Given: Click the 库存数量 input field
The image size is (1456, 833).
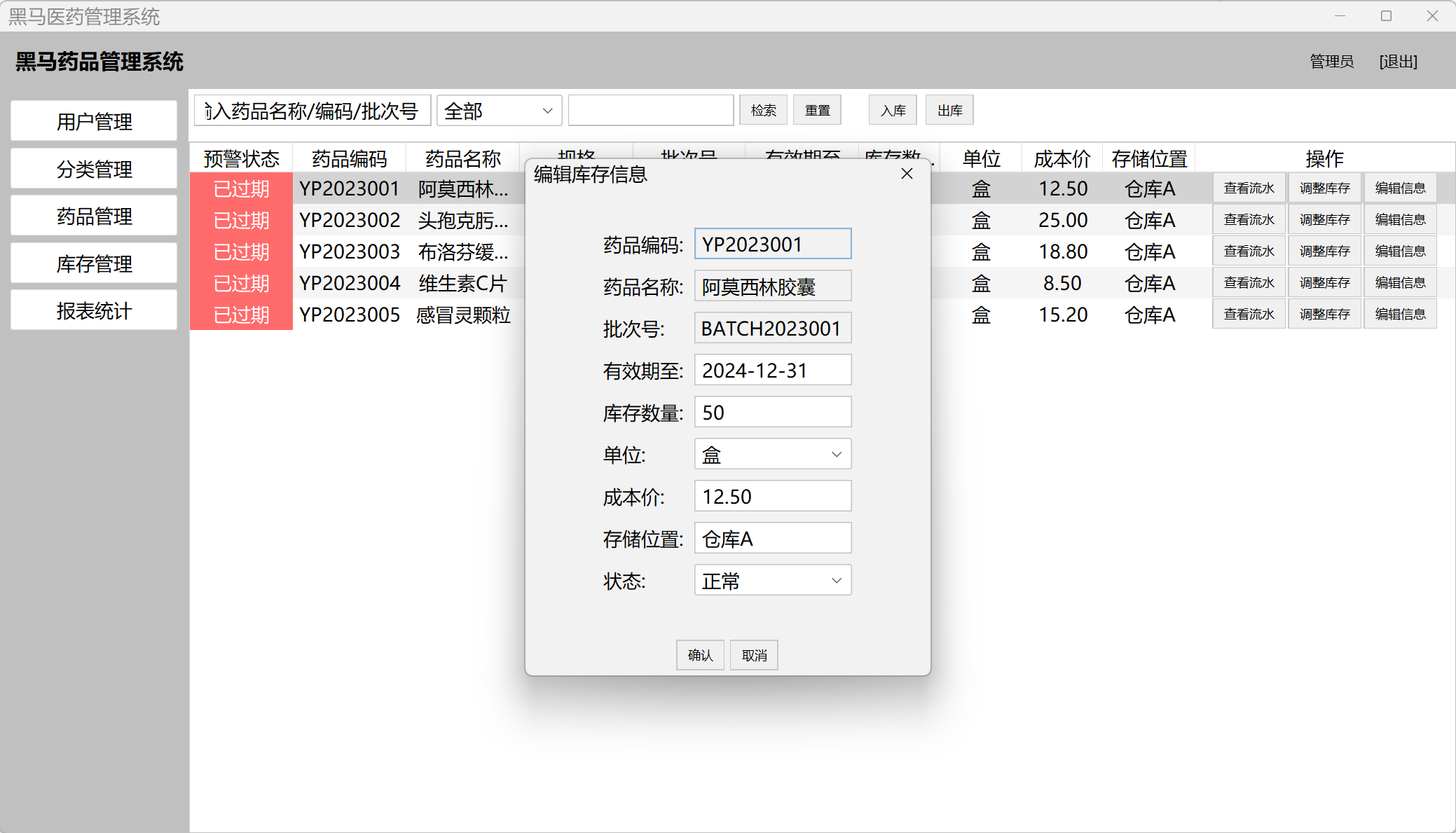Looking at the screenshot, I should coord(772,413).
